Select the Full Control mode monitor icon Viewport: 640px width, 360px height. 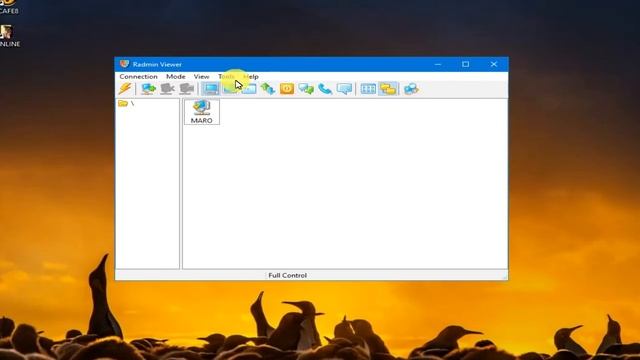[x=211, y=89]
